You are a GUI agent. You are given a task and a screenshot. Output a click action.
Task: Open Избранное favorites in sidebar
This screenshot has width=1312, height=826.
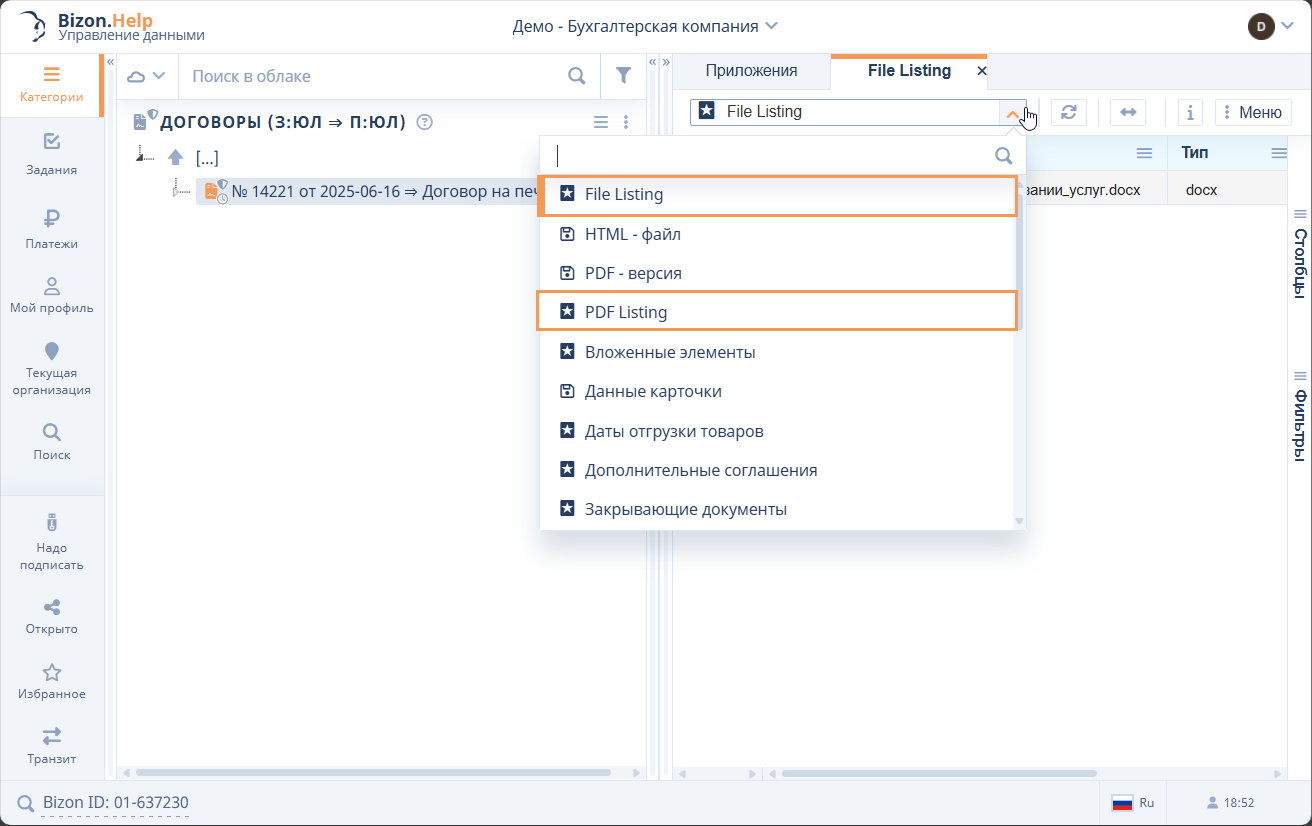click(52, 682)
